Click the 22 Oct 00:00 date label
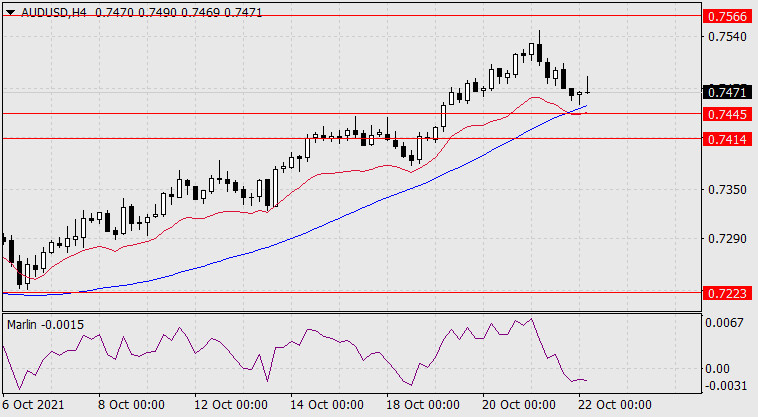758x417 pixels. pyautogui.click(x=615, y=404)
